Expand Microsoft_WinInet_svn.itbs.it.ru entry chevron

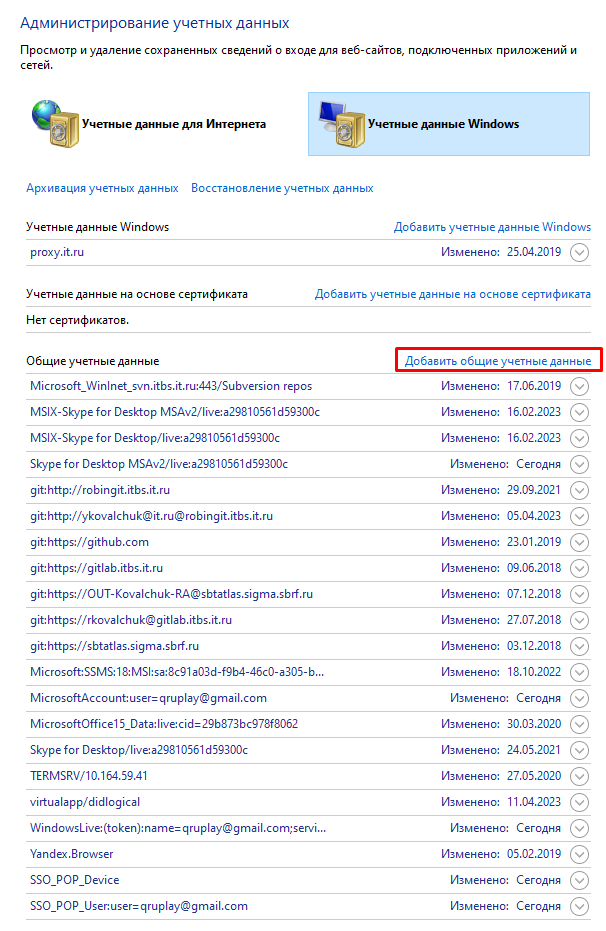click(579, 387)
